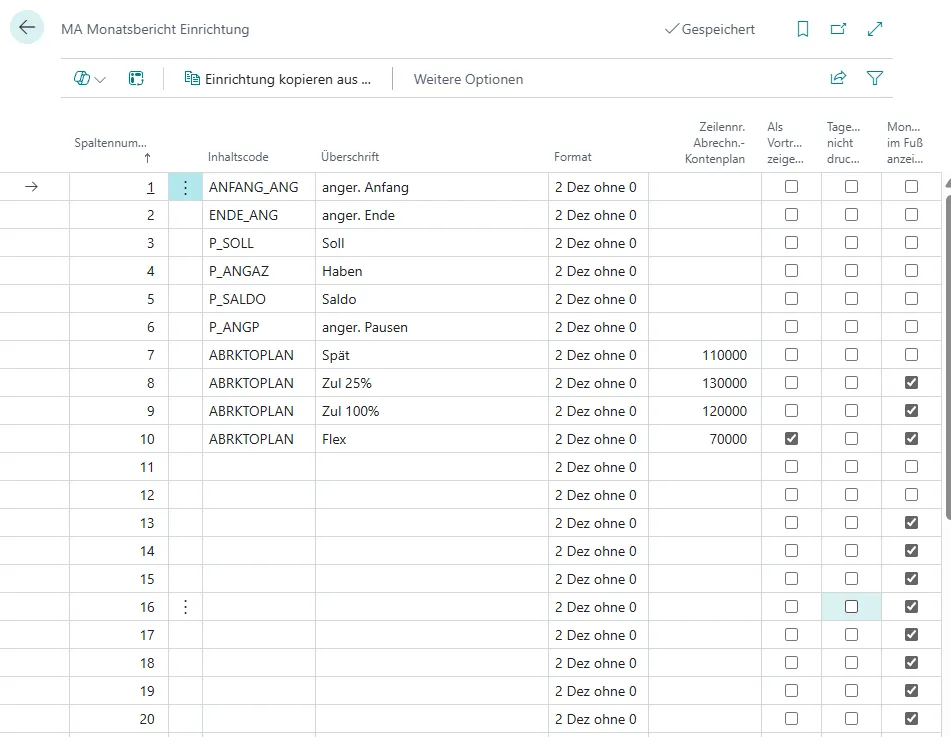The image size is (951, 737).
Task: Open Weitere Optionen menu
Action: pyautogui.click(x=468, y=79)
